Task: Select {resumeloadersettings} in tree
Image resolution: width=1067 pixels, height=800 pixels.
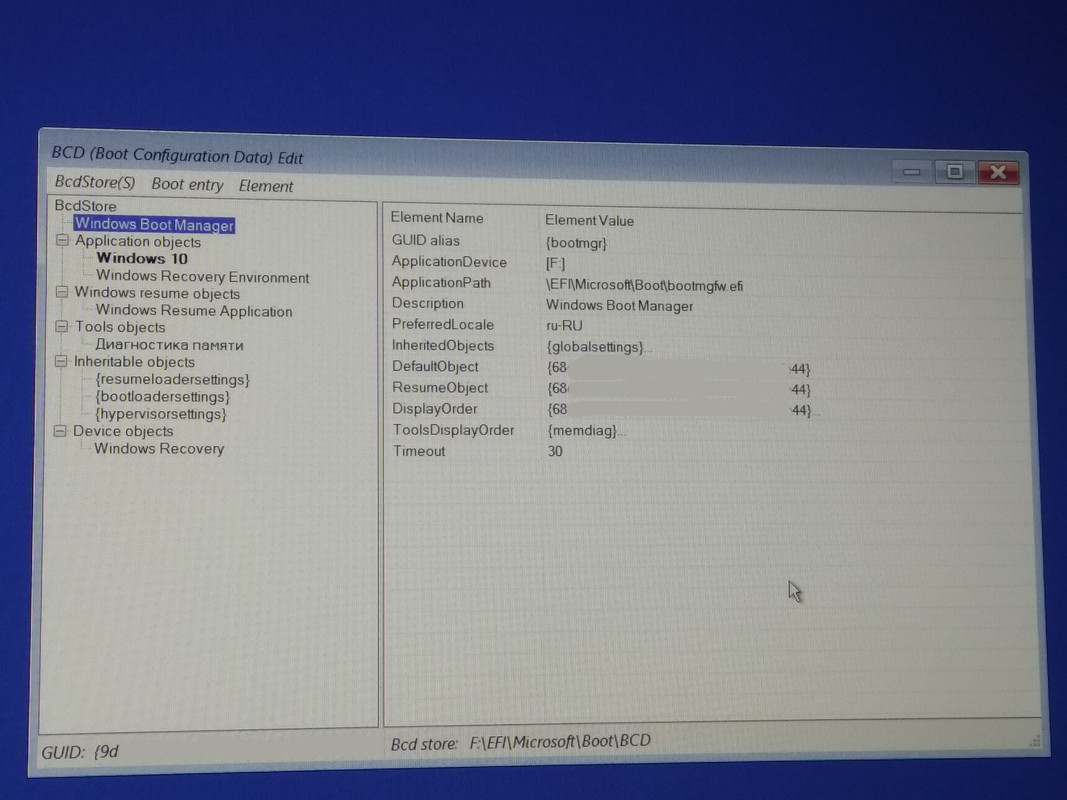Action: tap(172, 380)
